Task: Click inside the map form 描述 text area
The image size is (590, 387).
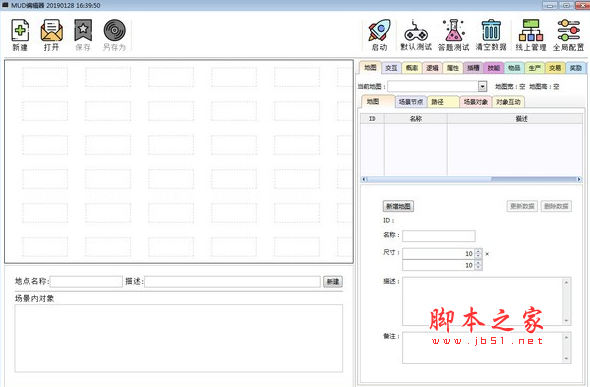Action: pos(482,301)
